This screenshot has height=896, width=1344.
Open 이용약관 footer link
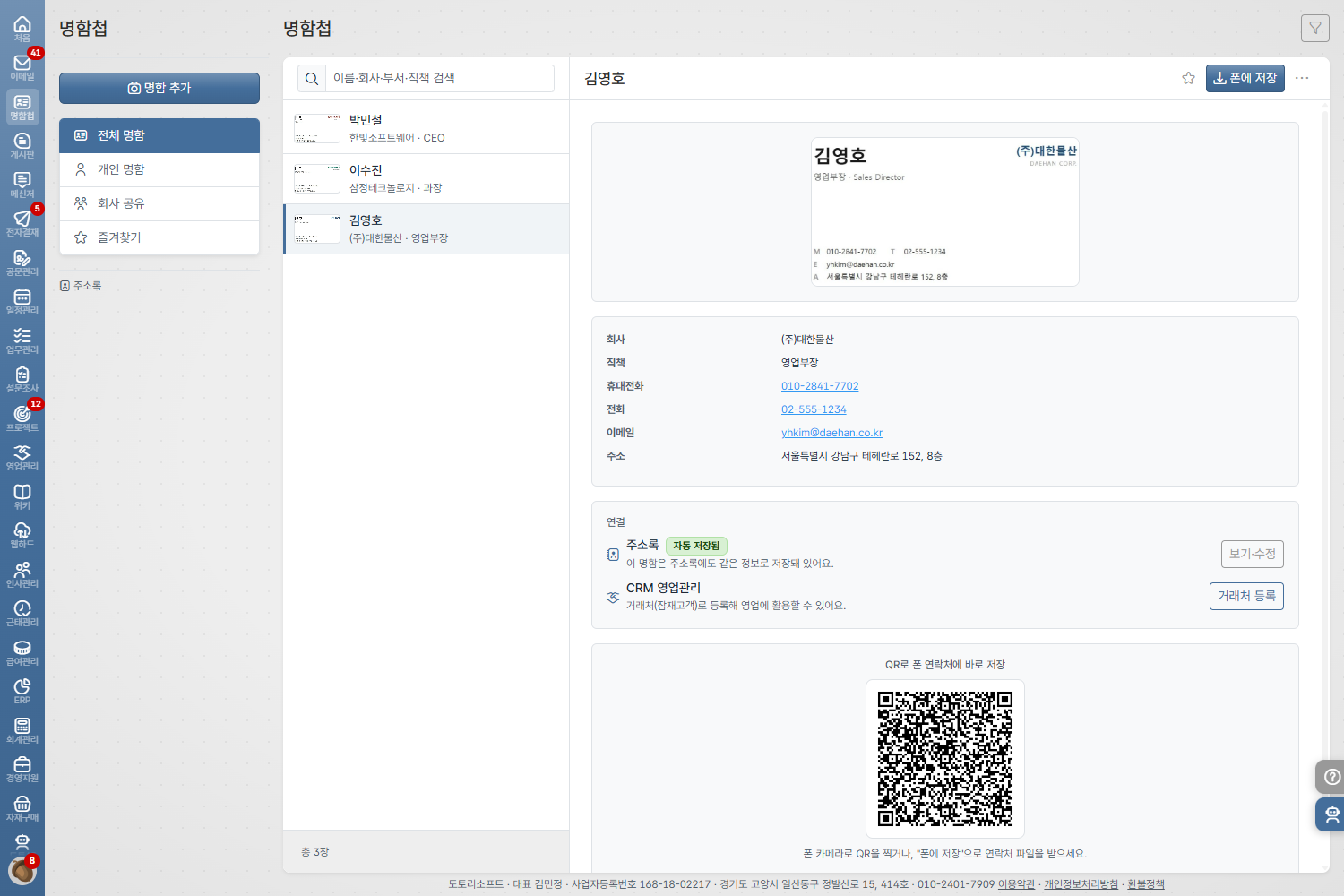[1016, 884]
